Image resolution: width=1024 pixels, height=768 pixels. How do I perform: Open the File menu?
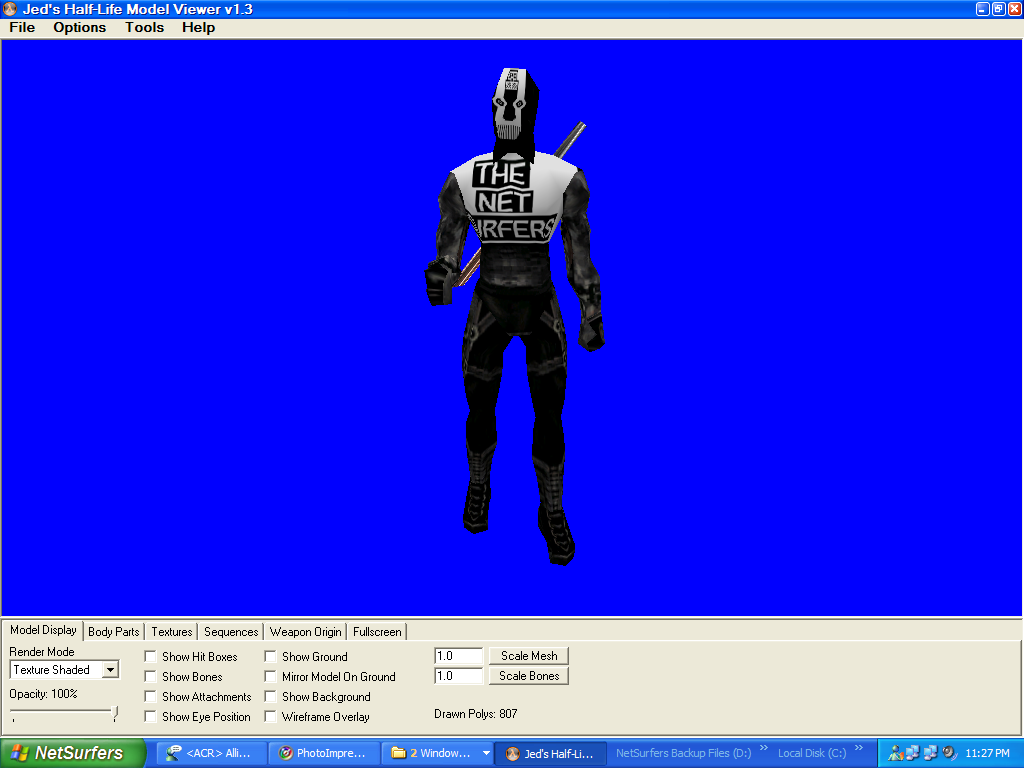[x=22, y=27]
